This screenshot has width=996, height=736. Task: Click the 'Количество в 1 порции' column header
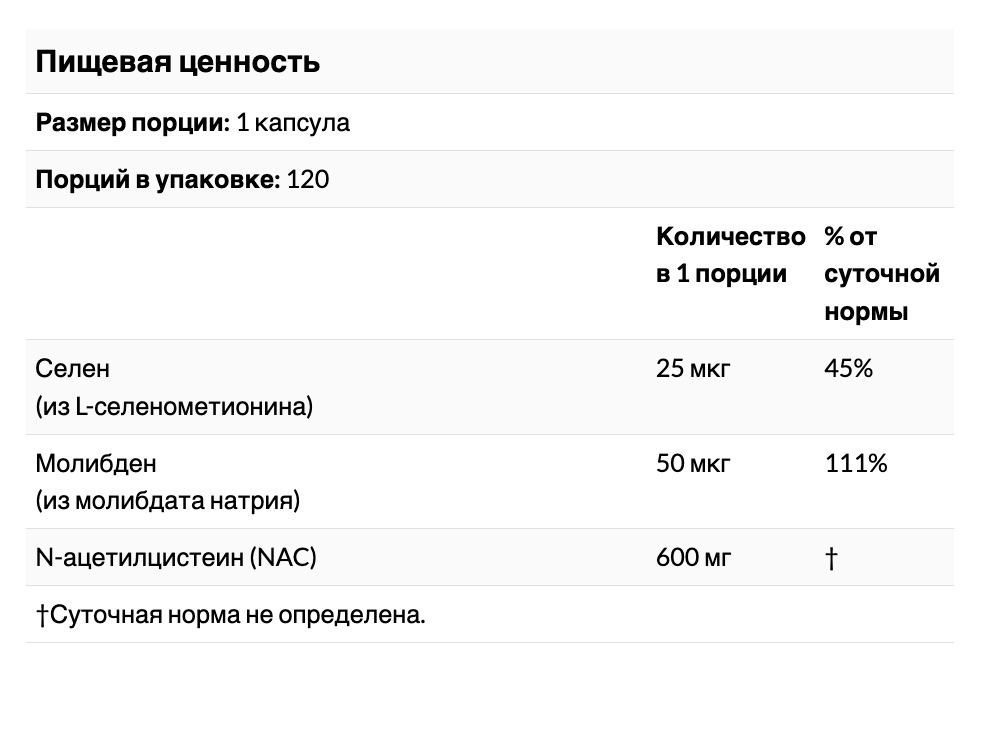[730, 255]
